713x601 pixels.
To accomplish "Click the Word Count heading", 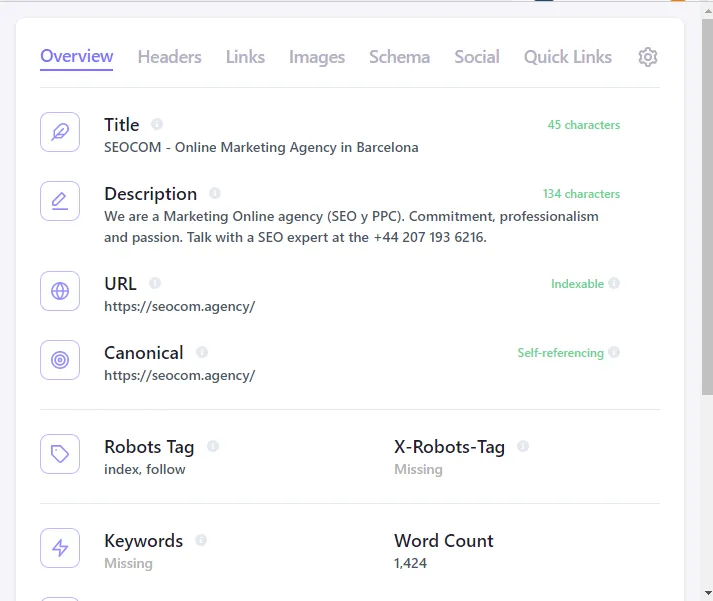I will [x=444, y=541].
